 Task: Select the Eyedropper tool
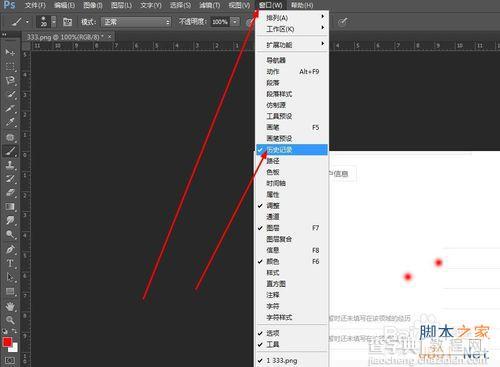click(x=10, y=122)
